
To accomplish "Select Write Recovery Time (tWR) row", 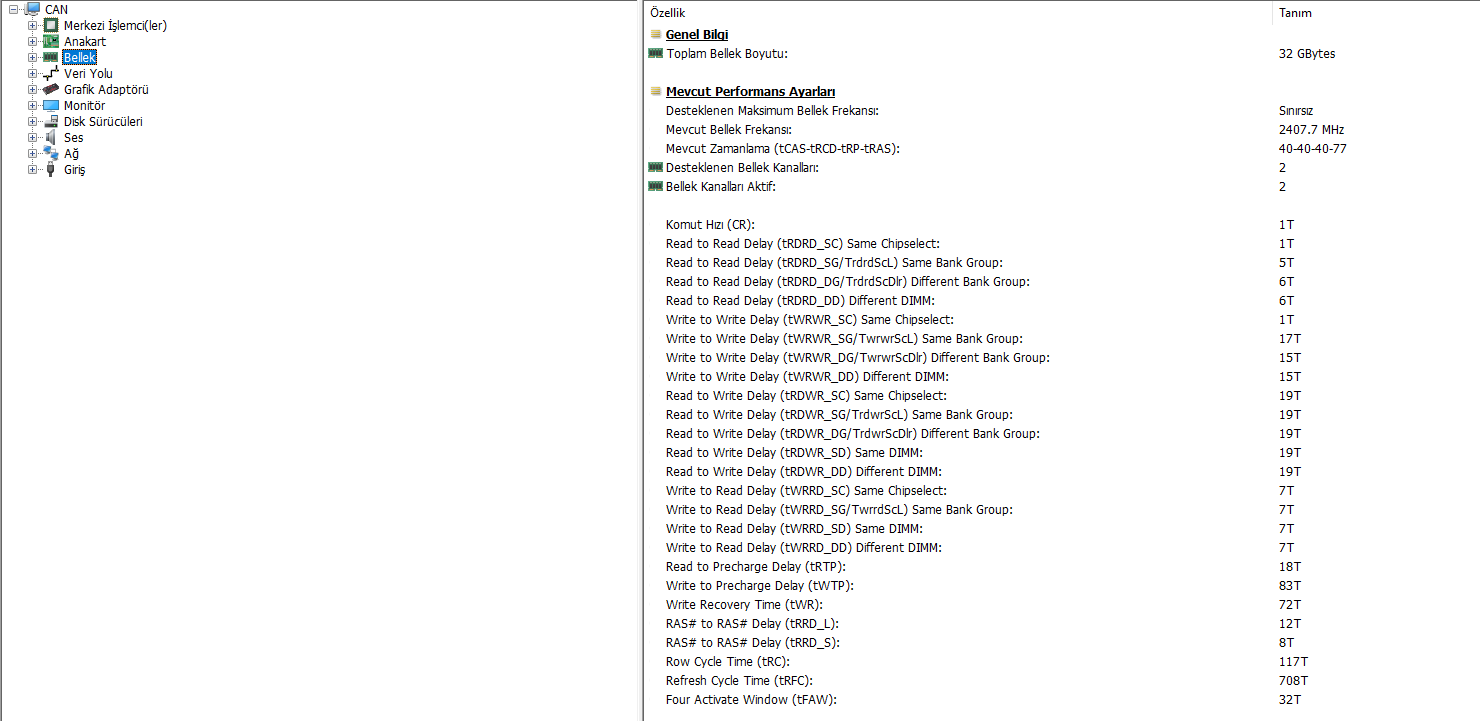I will point(1062,604).
